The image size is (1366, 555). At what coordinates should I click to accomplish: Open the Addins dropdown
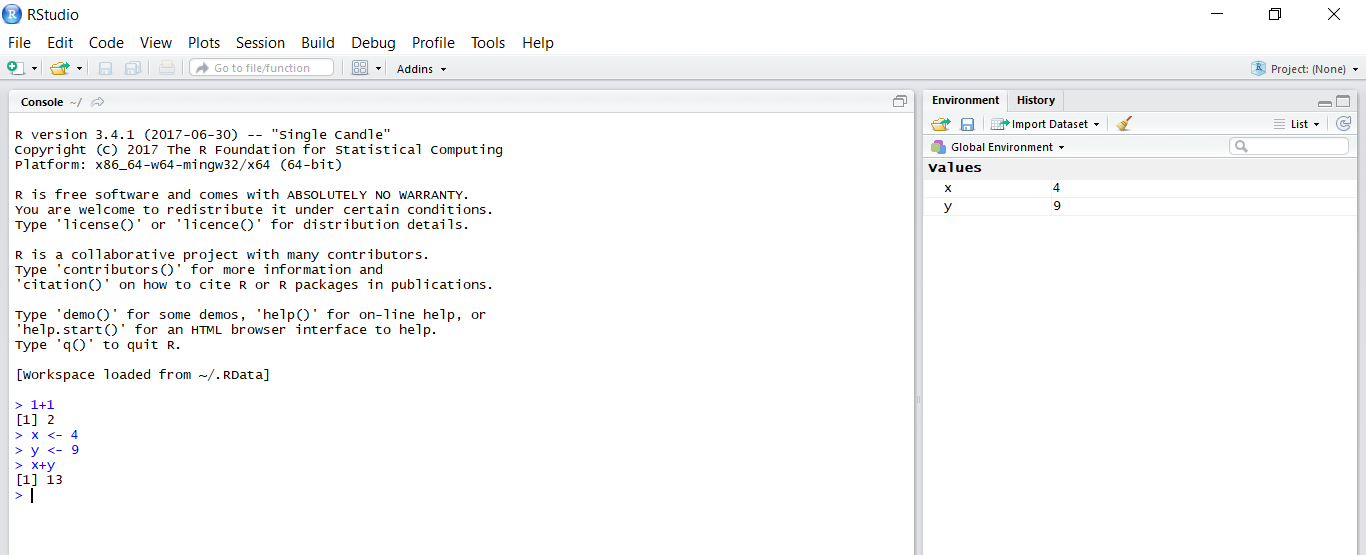click(x=421, y=69)
